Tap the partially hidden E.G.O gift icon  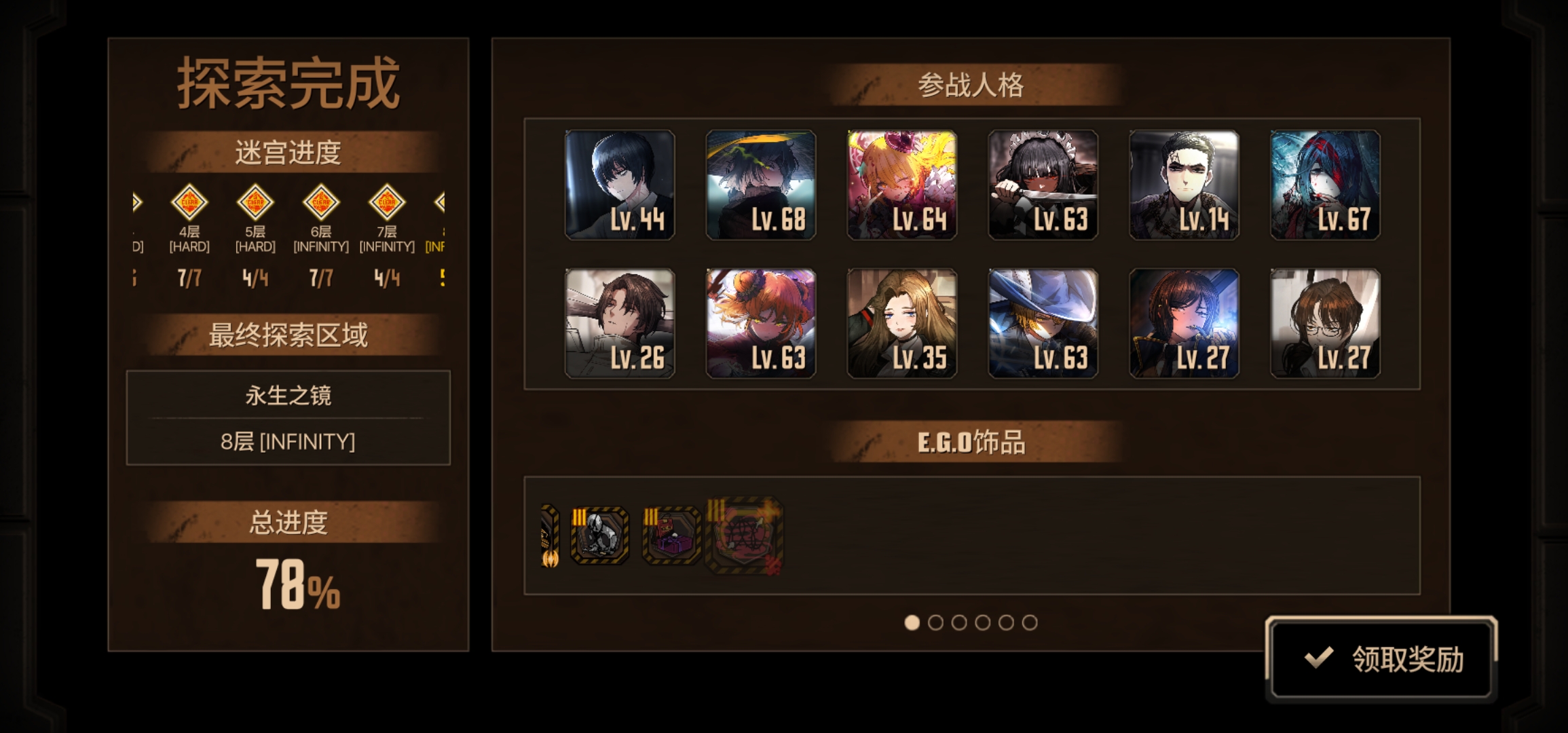550,535
